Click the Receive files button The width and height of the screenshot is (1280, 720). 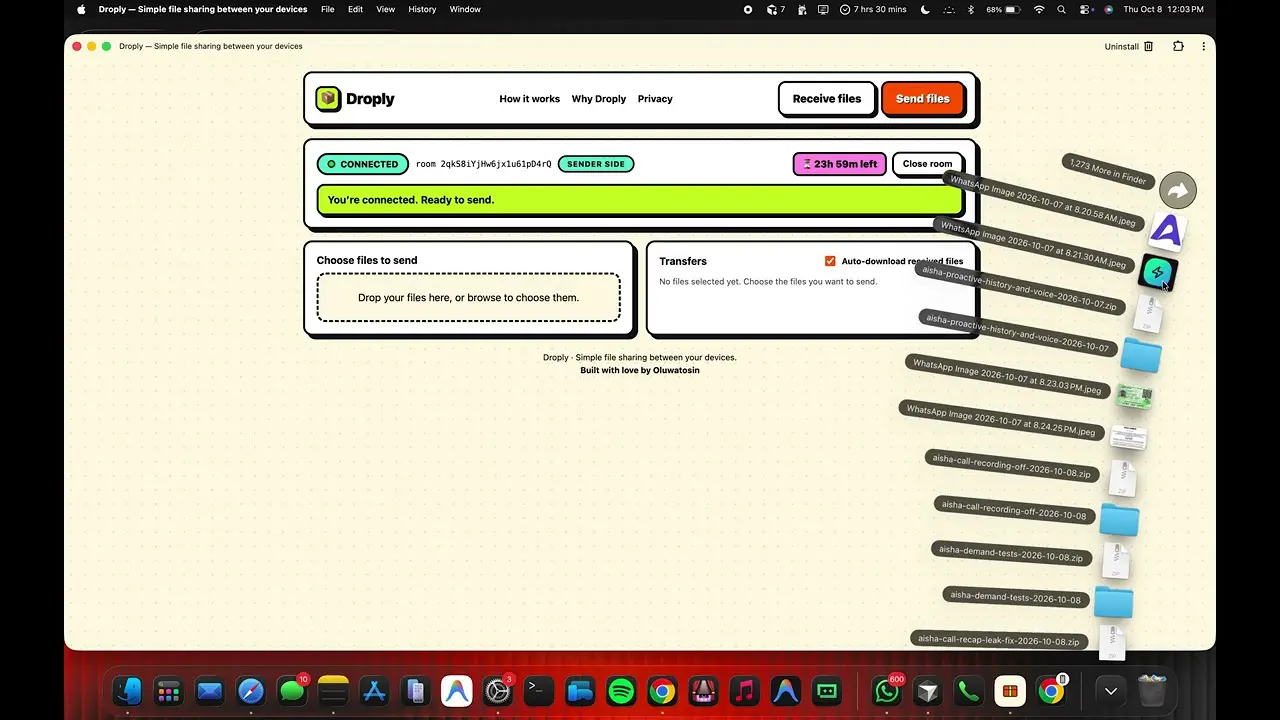point(827,99)
